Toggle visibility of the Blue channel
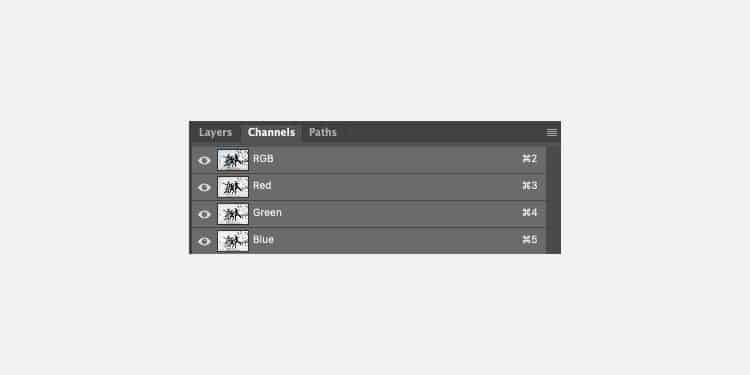The width and height of the screenshot is (750, 375). (204, 241)
